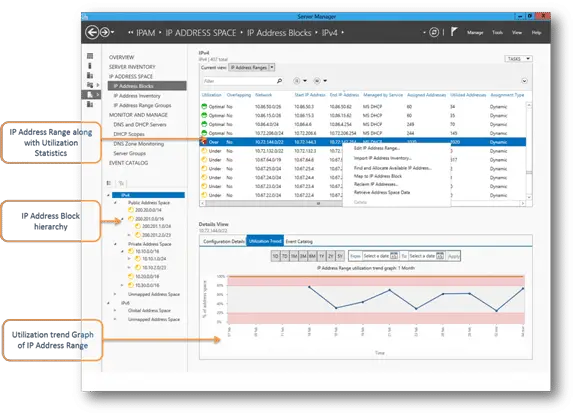
Task: Click the icon beside 10.10.2.0/23 in tree
Action: pos(138,267)
